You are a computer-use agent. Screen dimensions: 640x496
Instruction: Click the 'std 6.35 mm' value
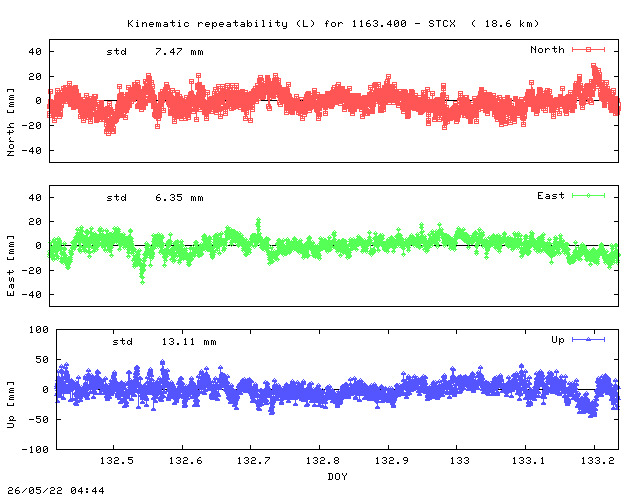point(155,198)
